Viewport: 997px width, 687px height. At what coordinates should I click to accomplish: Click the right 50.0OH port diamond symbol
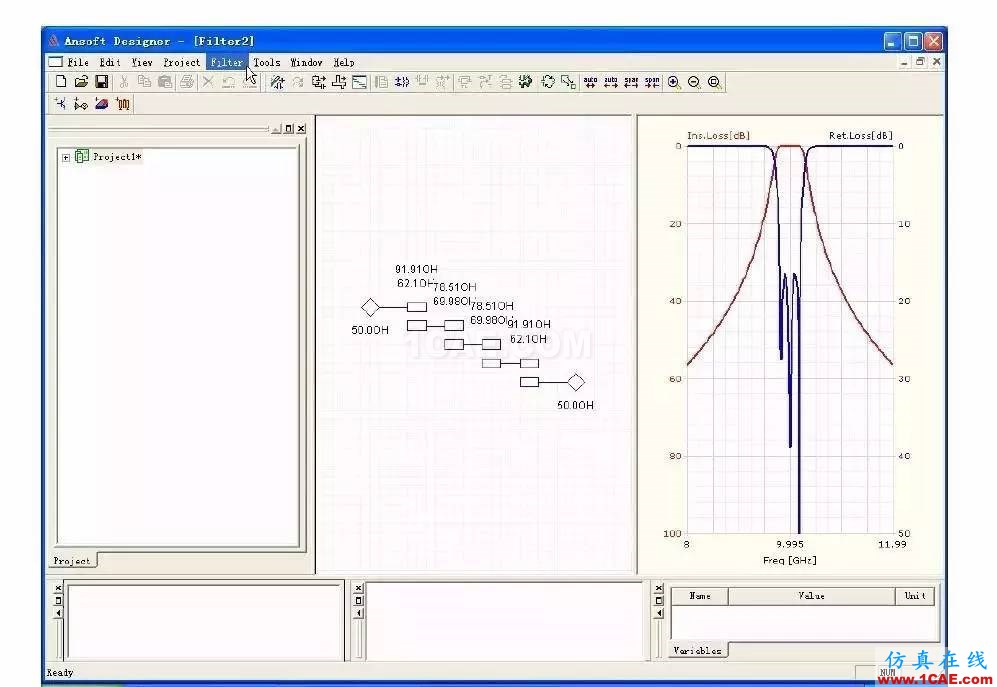point(576,382)
